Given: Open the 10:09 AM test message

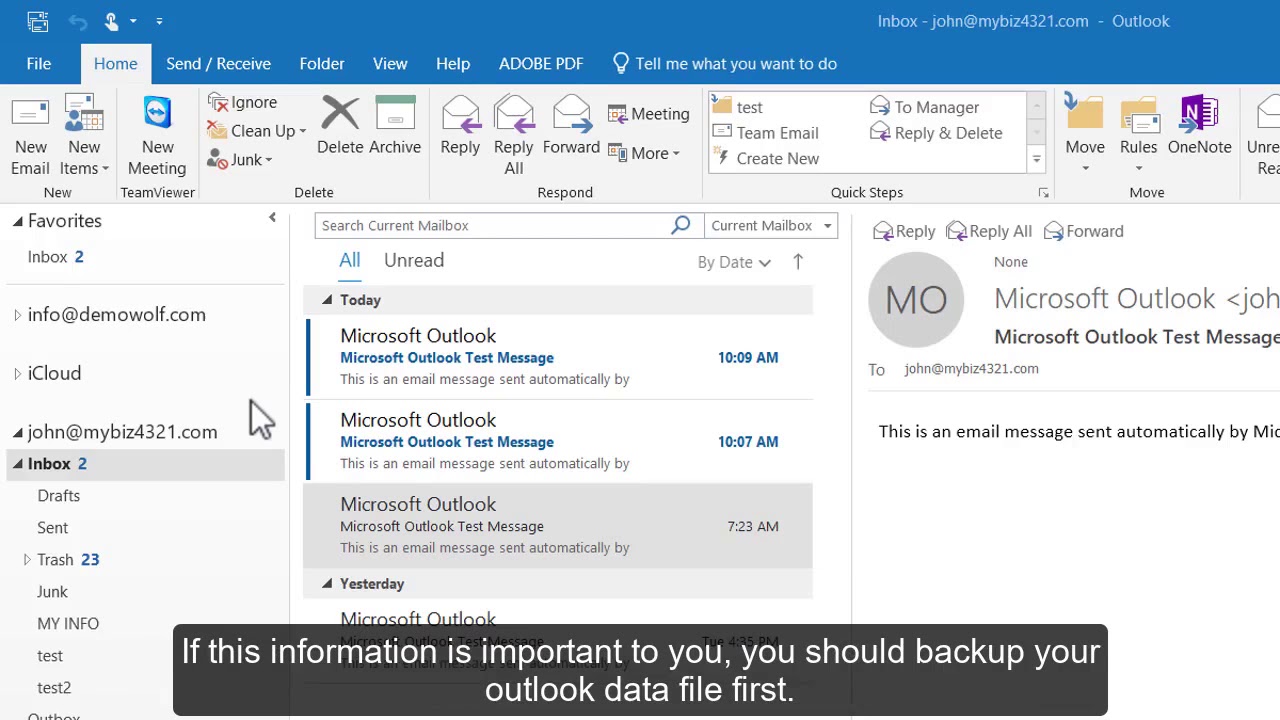Looking at the screenshot, I should coord(558,357).
